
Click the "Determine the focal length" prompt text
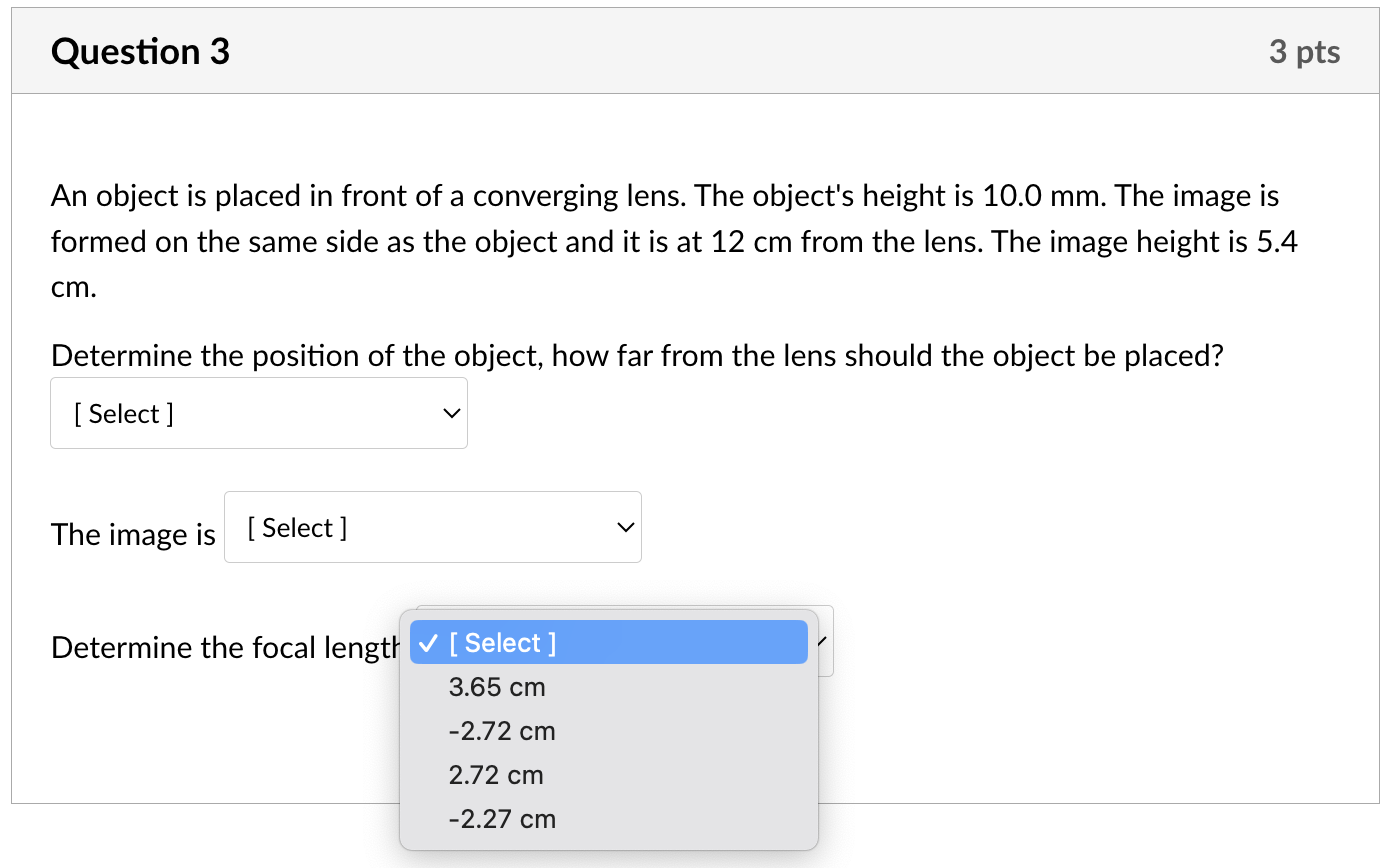click(222, 647)
